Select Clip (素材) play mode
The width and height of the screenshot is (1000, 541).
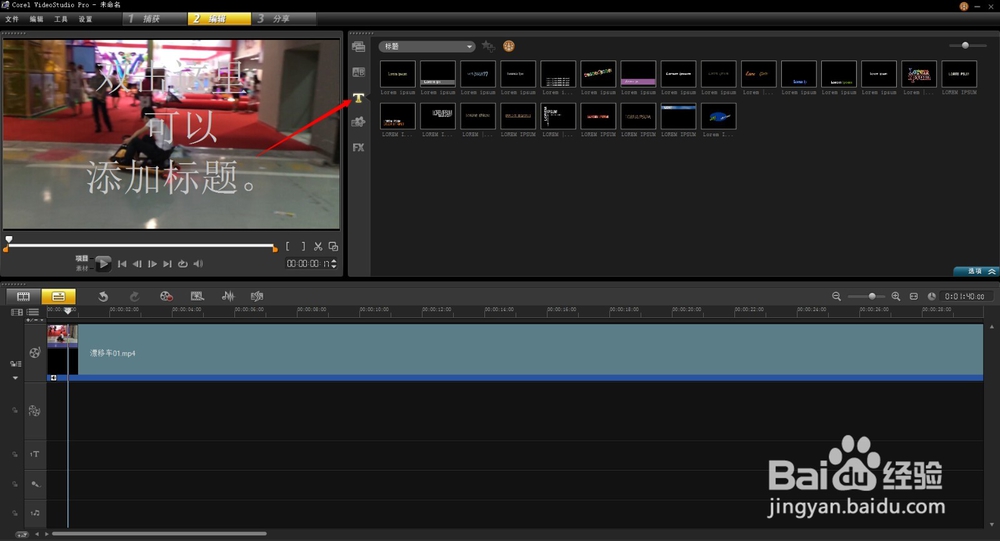(x=82, y=268)
